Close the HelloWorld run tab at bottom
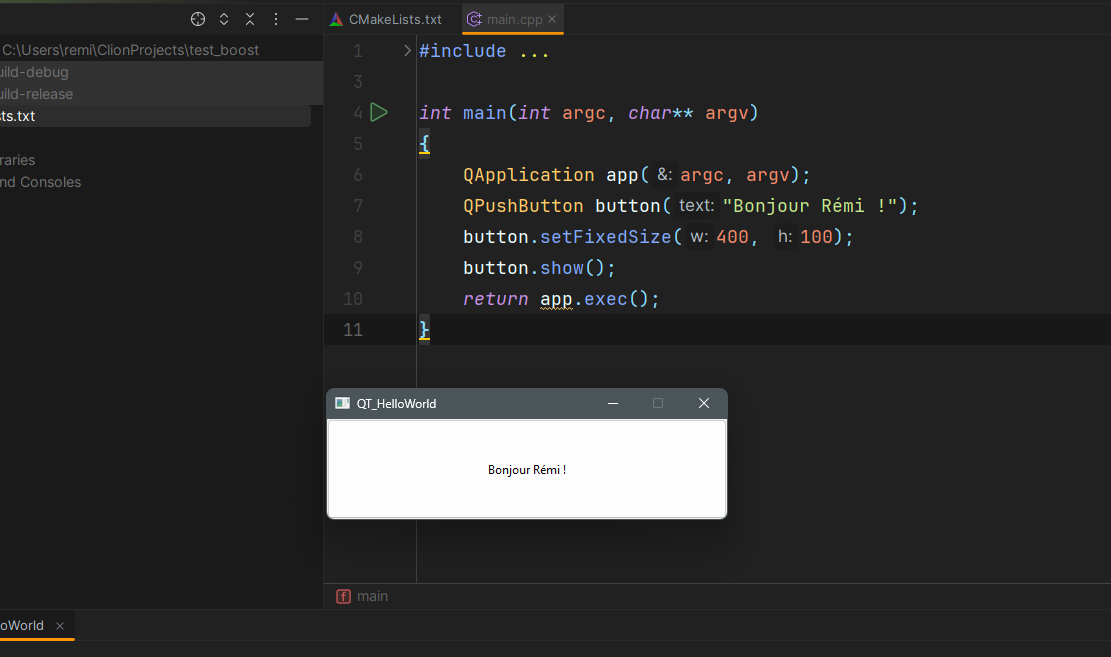Screen dimensions: 1111x657 point(60,626)
